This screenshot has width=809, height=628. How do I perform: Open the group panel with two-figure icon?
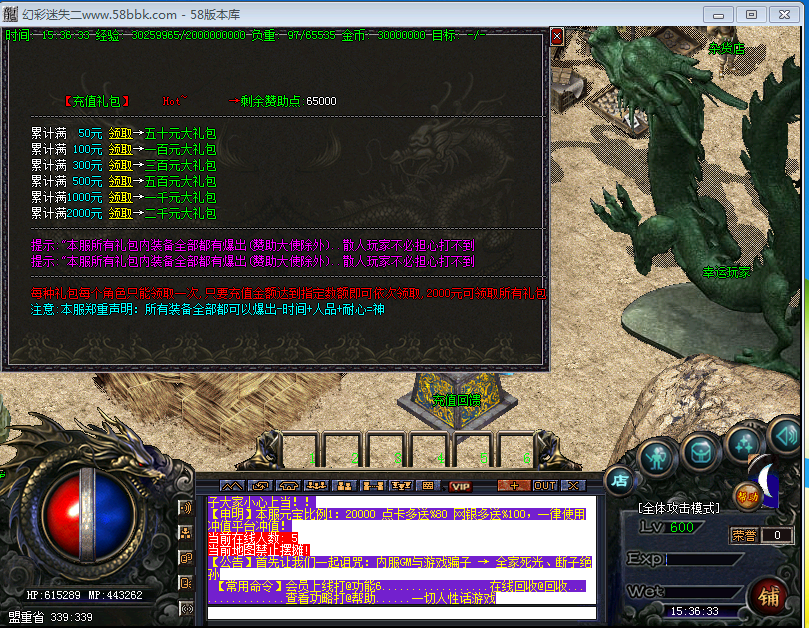point(344,486)
